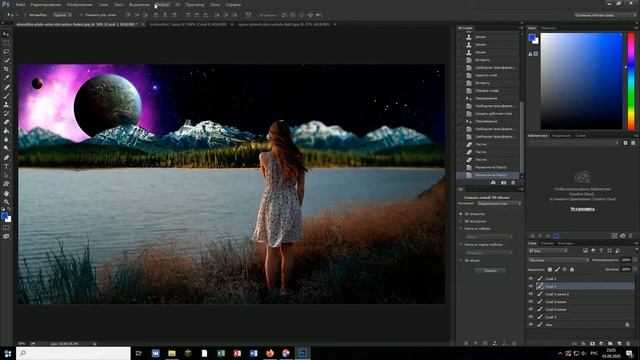Open the Окно menu
Screen dimensions: 640x360
[x=215, y=5]
